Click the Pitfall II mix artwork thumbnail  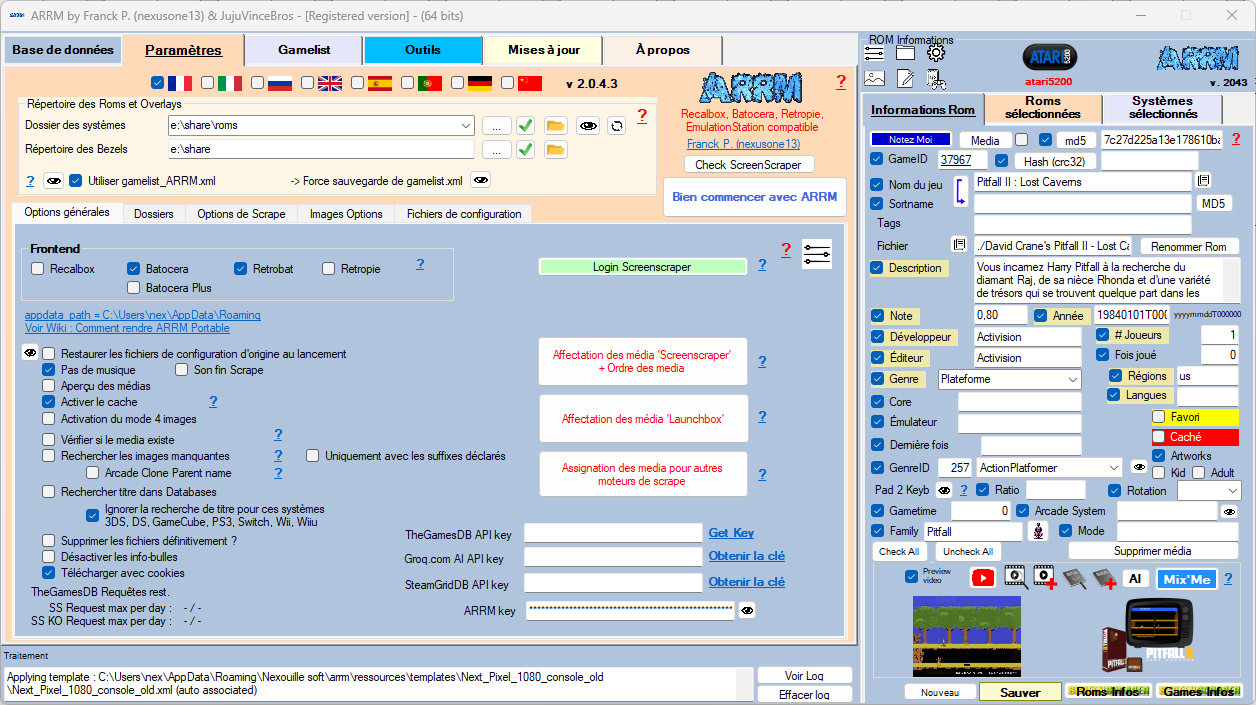coord(1149,637)
